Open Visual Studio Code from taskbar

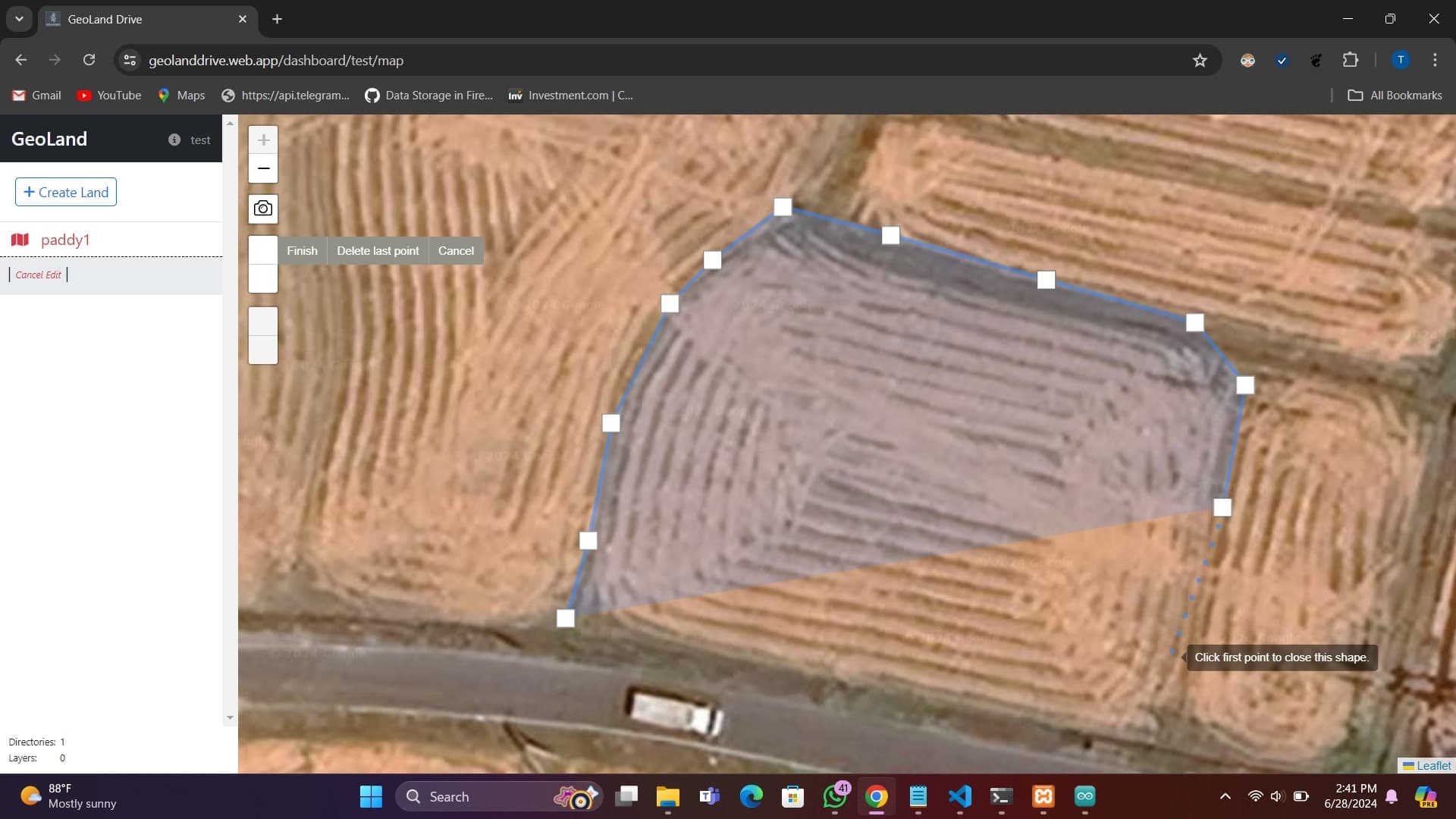[x=959, y=796]
